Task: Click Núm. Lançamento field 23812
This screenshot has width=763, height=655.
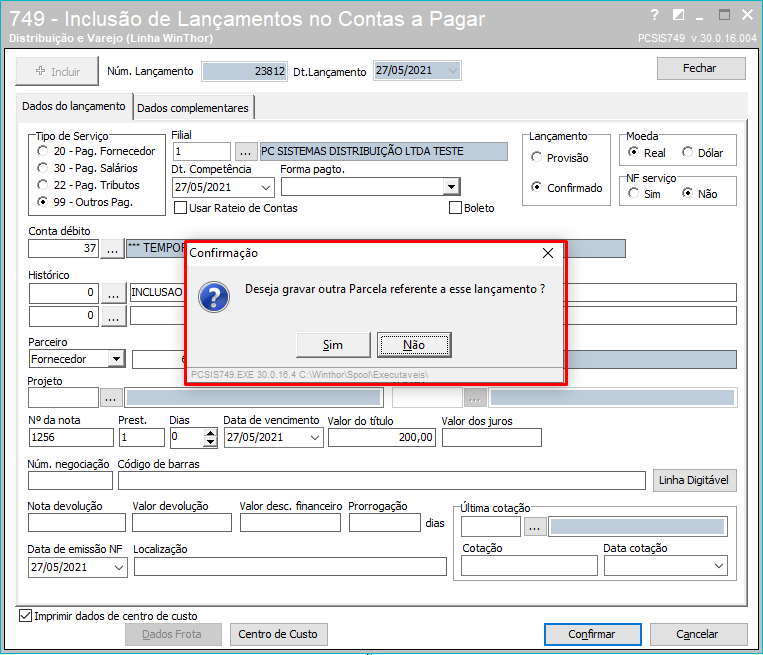Action: pos(244,72)
